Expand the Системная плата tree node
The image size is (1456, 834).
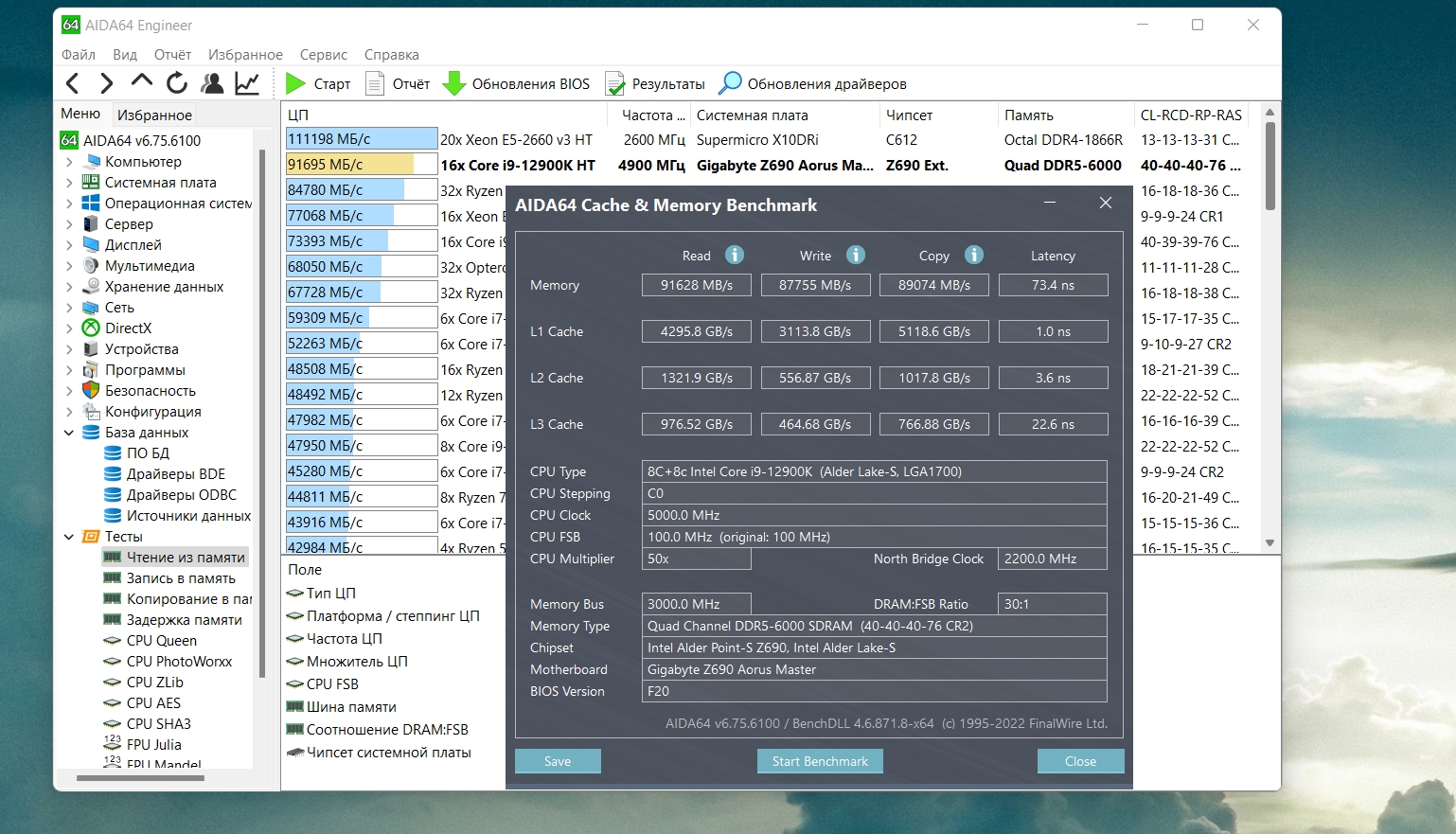[69, 183]
